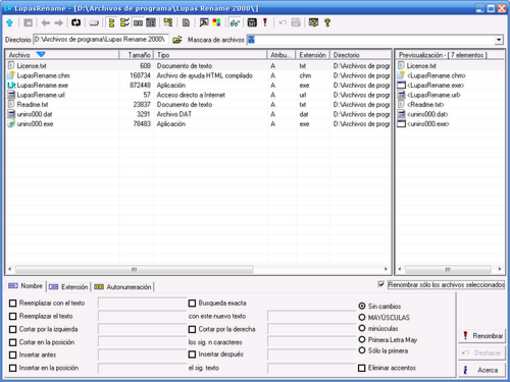Check Reemplazar con el texto
510x382 pixels.
coord(13,303)
